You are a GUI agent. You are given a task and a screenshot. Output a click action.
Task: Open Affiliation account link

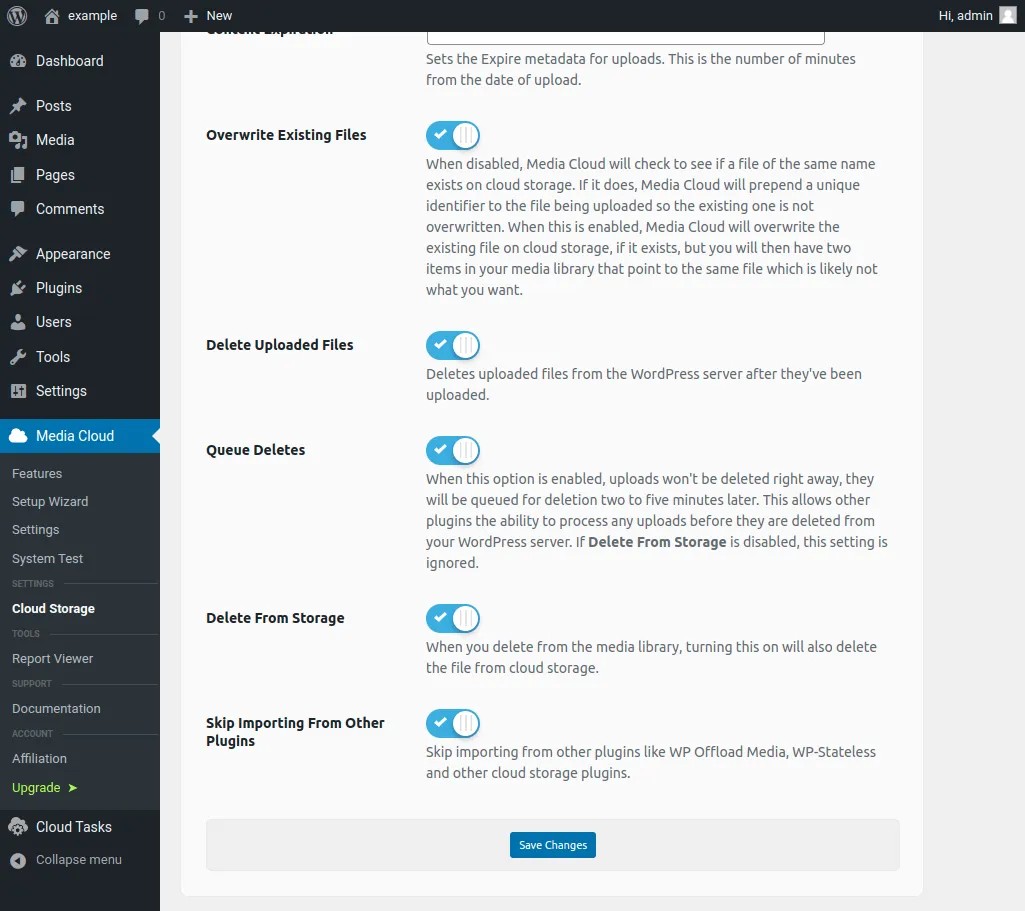pos(39,759)
